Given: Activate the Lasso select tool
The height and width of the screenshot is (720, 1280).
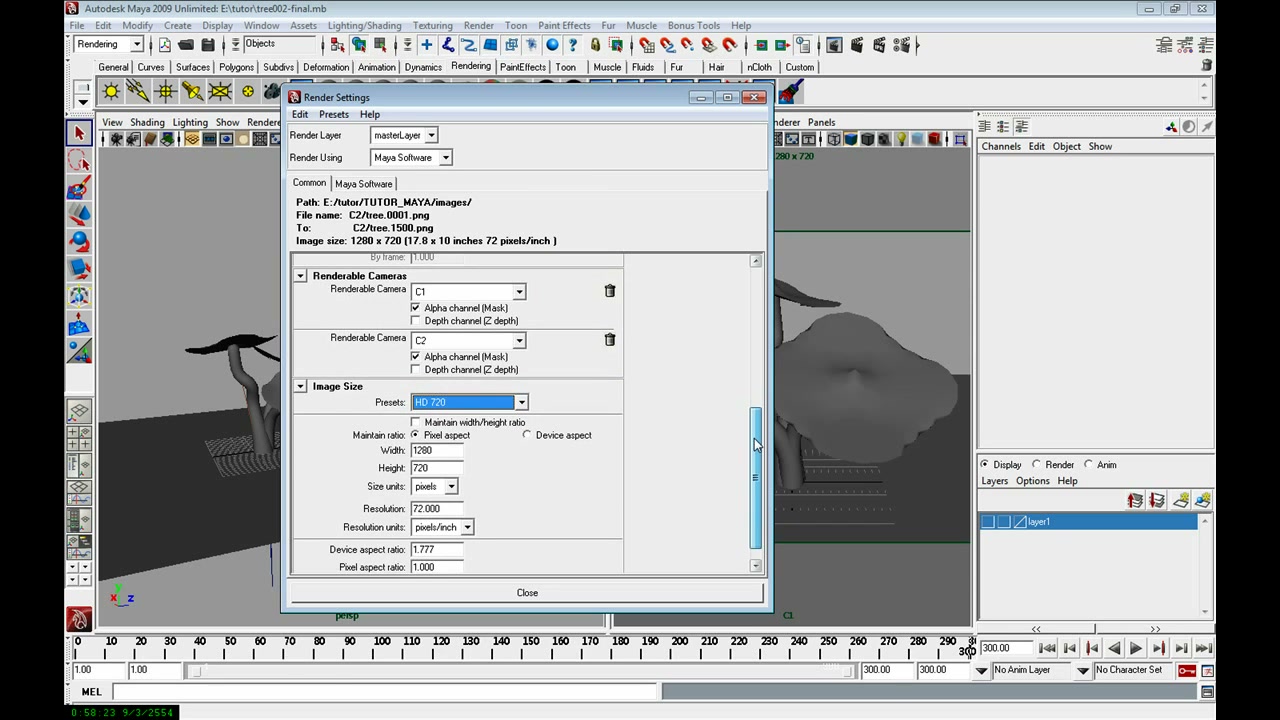Looking at the screenshot, I should [x=79, y=160].
